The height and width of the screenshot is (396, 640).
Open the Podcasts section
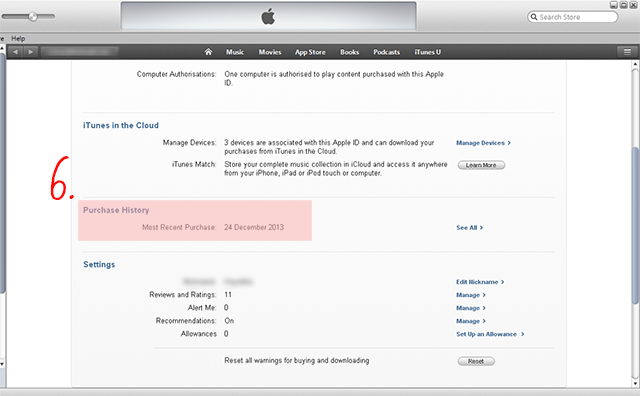pos(387,52)
